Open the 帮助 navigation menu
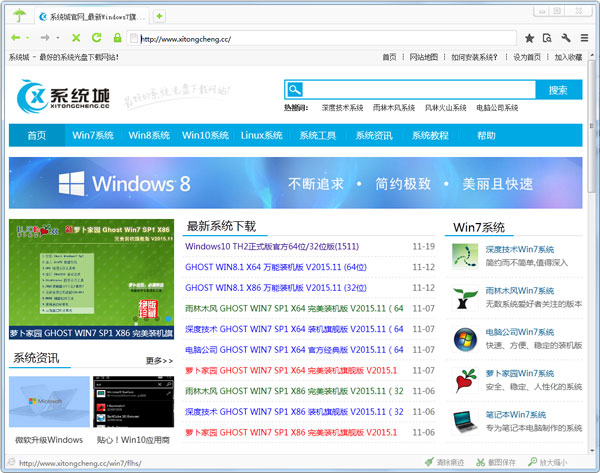The image size is (600, 473). [486, 135]
